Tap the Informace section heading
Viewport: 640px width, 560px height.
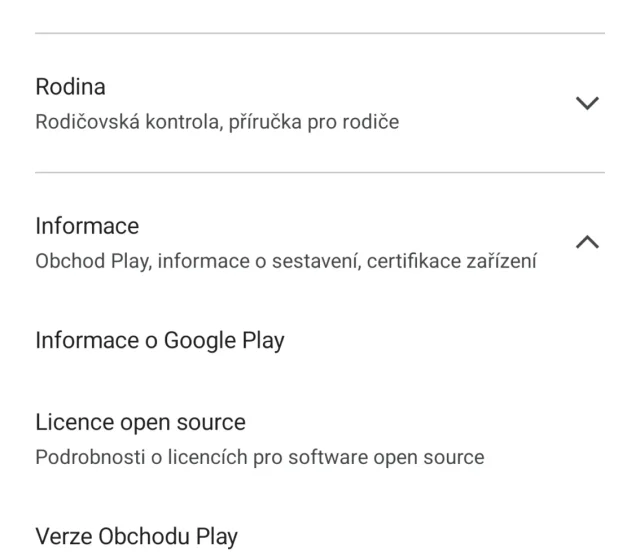(86, 225)
